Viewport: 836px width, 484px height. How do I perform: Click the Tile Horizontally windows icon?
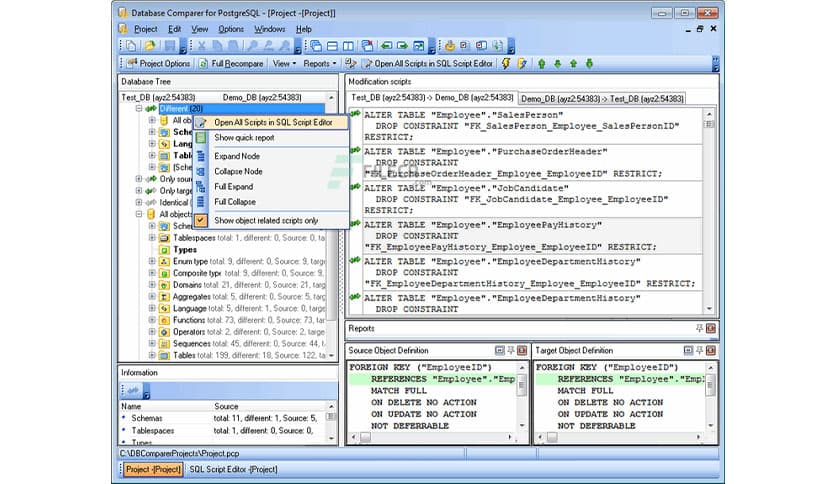click(332, 46)
